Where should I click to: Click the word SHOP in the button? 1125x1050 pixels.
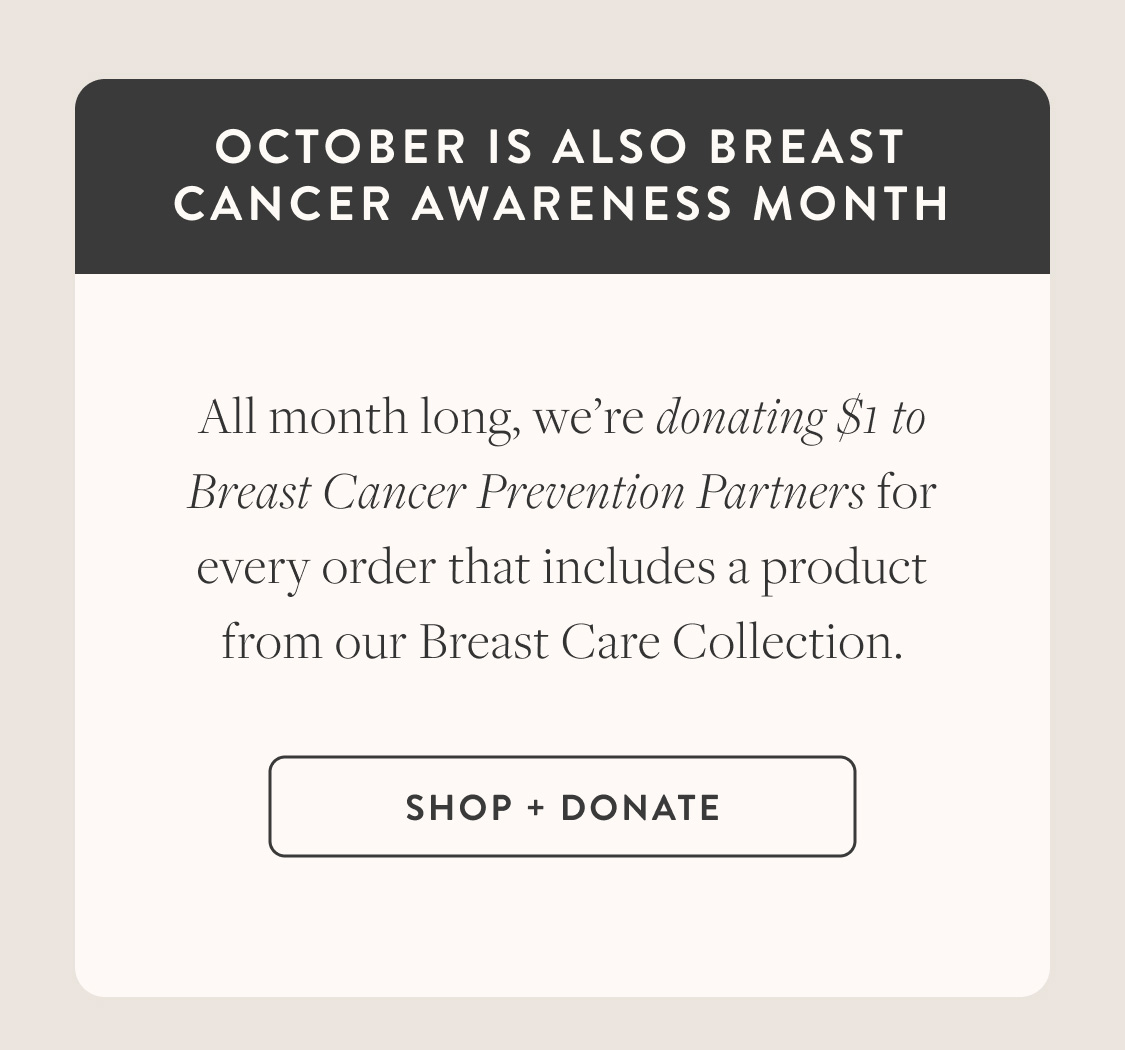coord(459,807)
